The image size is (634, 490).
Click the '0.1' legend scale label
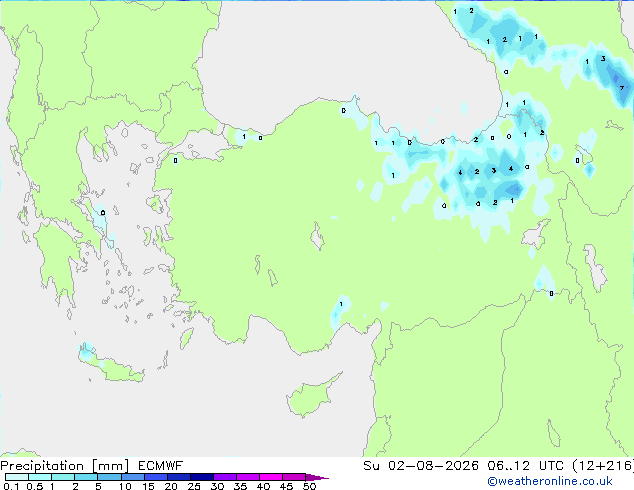11,486
